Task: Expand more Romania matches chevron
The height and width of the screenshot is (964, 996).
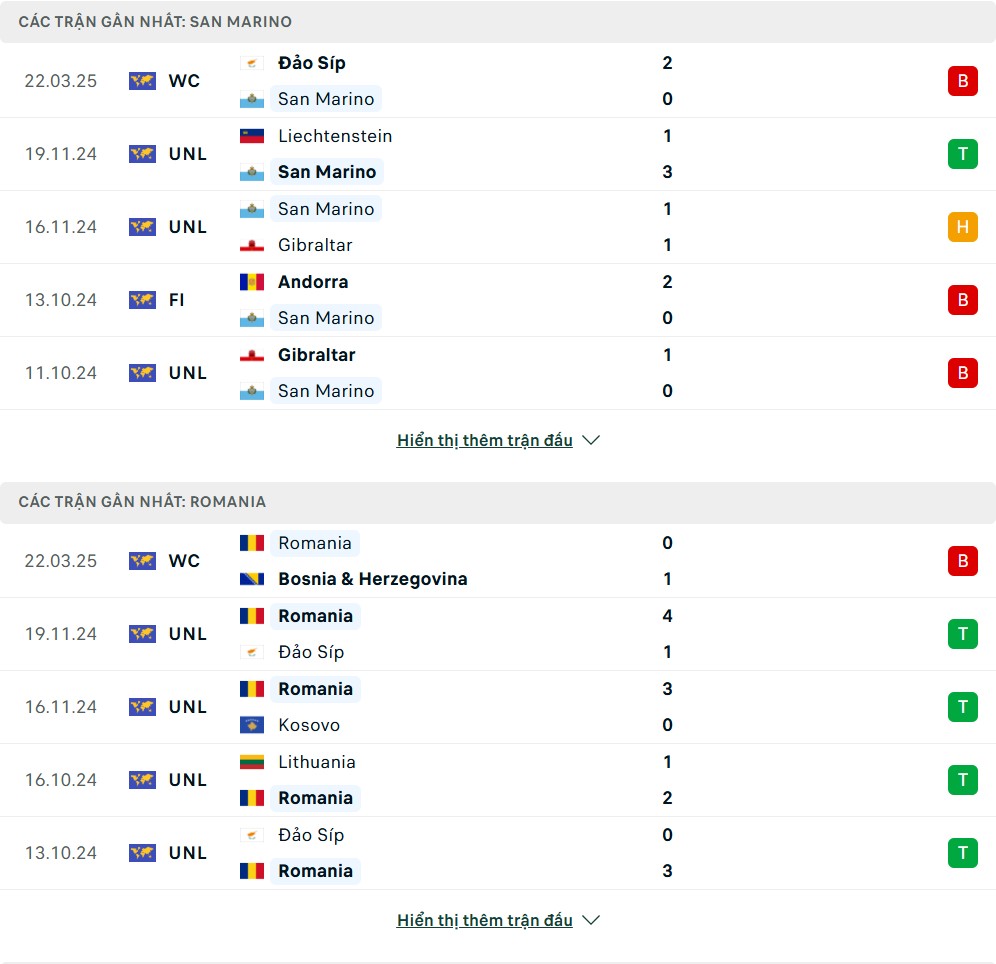Action: click(591, 920)
